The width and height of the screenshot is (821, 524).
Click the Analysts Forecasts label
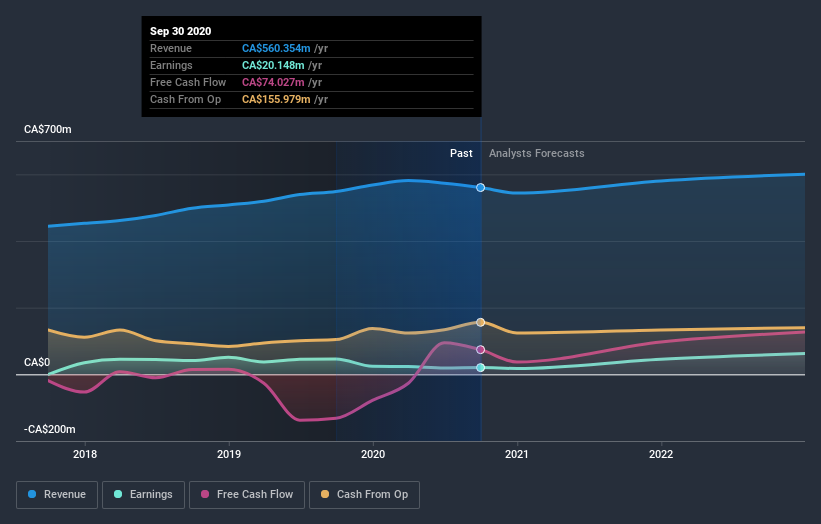coord(537,153)
